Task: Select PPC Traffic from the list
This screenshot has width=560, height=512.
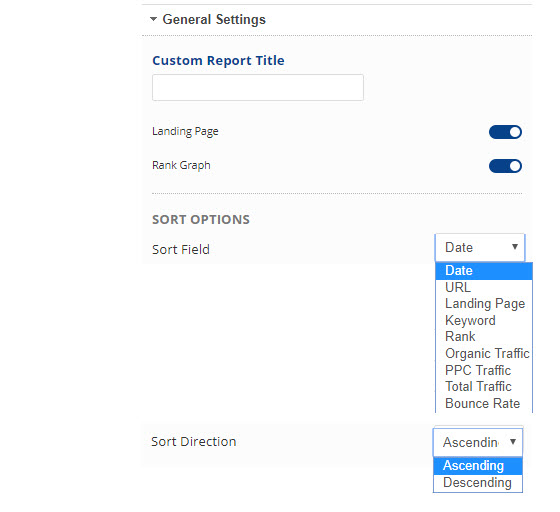Action: (484, 370)
